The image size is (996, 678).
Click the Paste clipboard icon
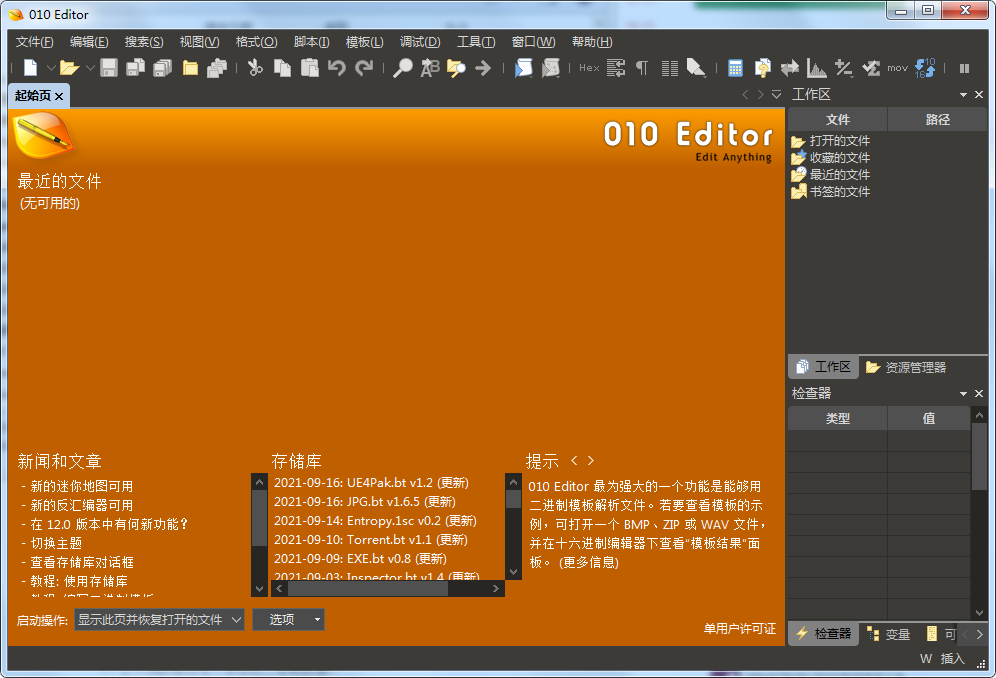pyautogui.click(x=309, y=67)
